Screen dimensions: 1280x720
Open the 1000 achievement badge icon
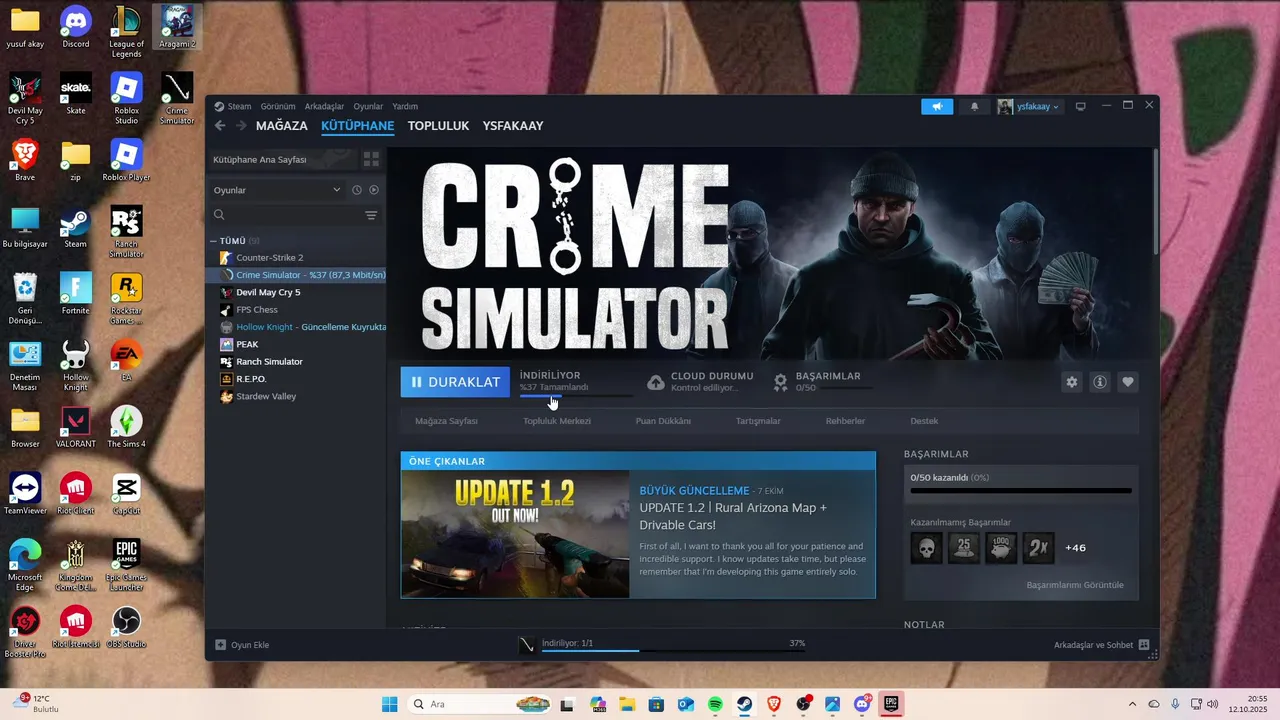pyautogui.click(x=1001, y=547)
